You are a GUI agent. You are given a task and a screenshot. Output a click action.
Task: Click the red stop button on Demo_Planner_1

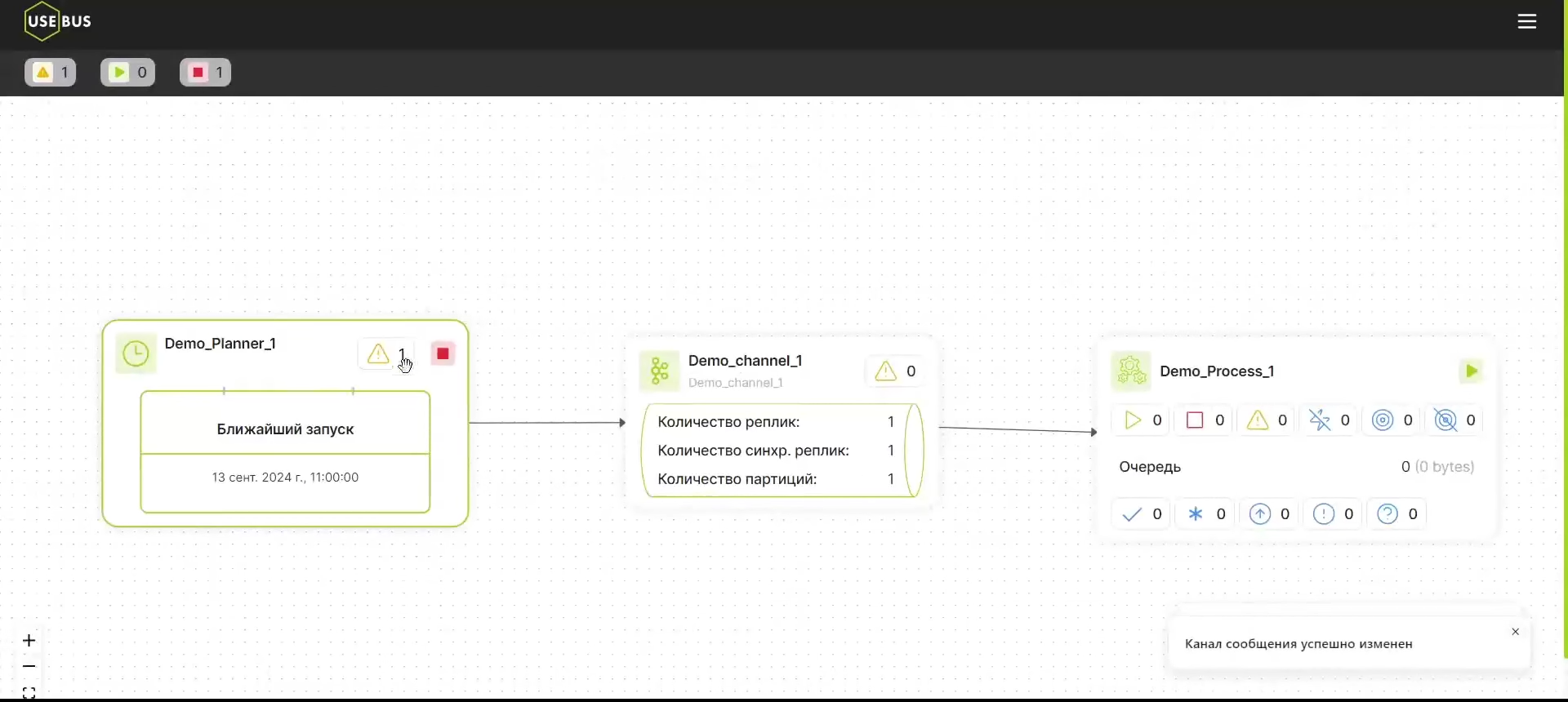pos(443,354)
